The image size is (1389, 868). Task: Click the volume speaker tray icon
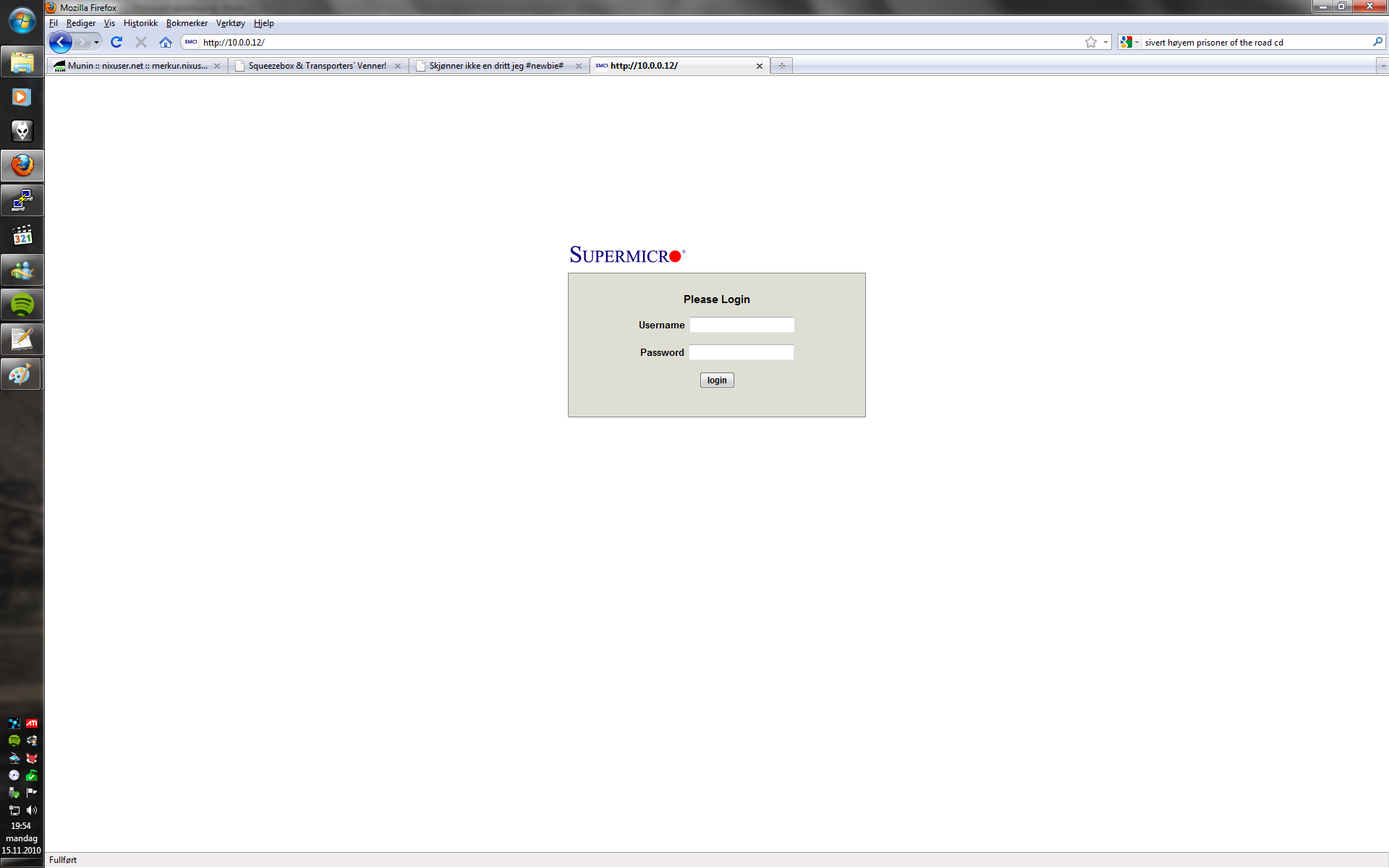click(32, 810)
